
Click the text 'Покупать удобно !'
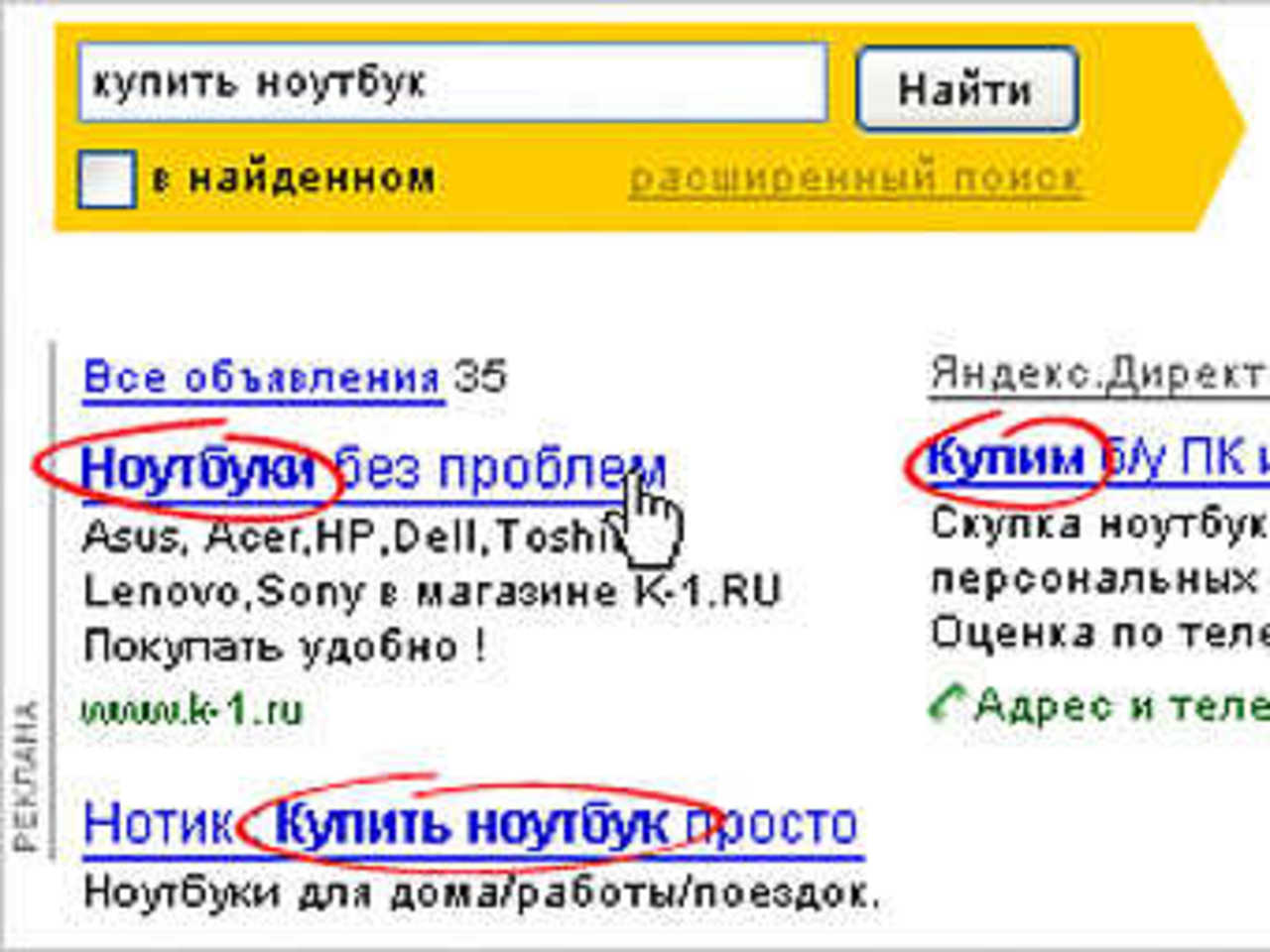(x=285, y=647)
